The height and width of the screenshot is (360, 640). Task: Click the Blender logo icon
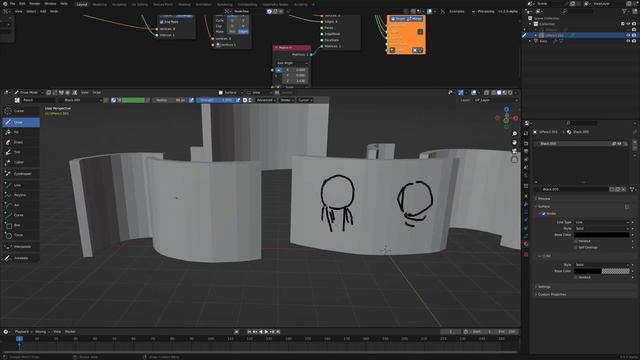pos(4,4)
